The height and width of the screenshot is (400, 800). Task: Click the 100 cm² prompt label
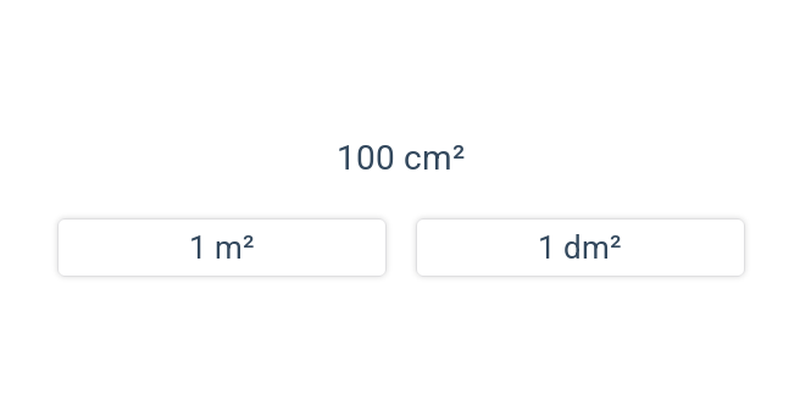(400, 158)
